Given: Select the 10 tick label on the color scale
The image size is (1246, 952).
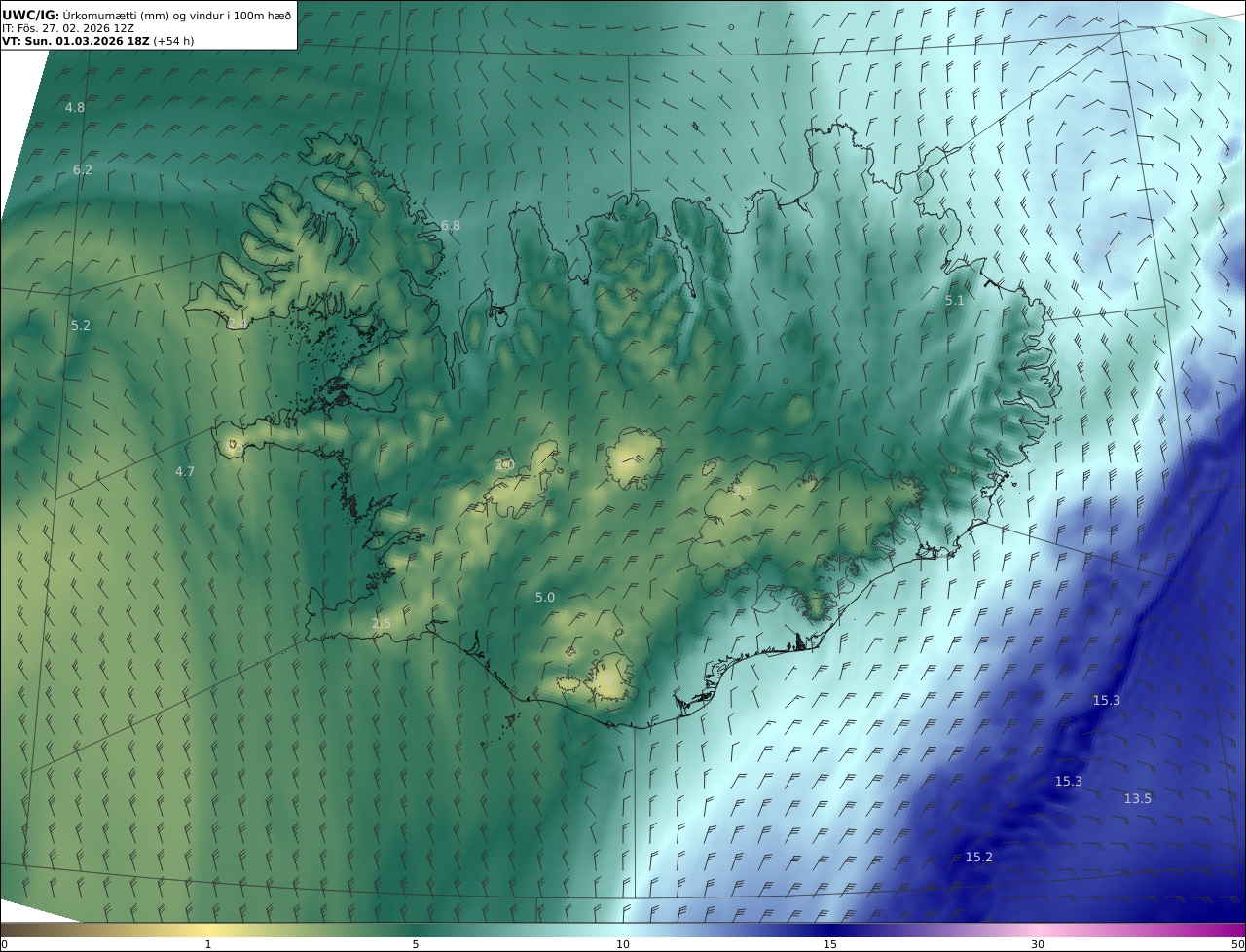Looking at the screenshot, I should coord(623,944).
